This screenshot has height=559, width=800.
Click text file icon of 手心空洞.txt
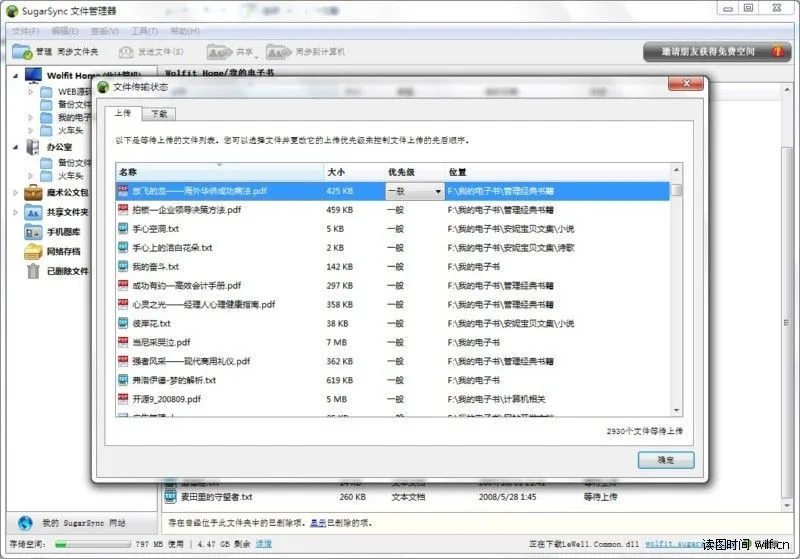coord(123,228)
